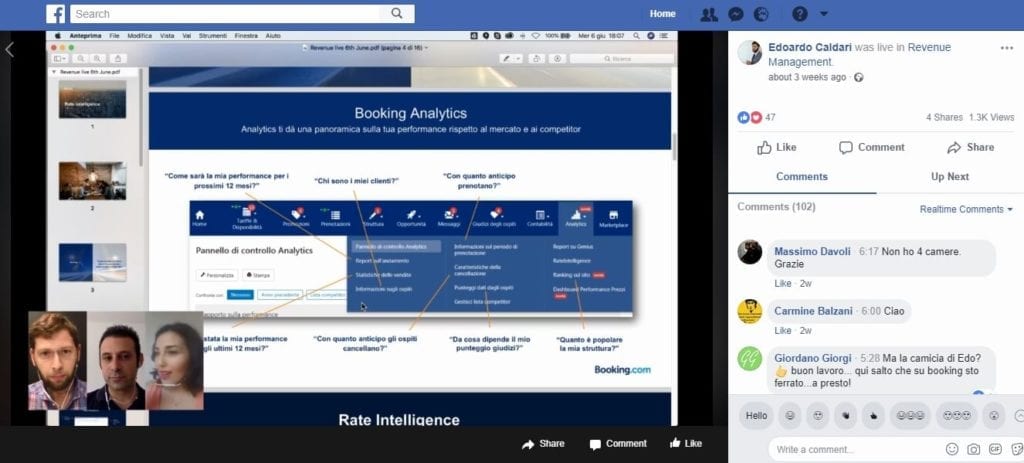The height and width of the screenshot is (463, 1024).
Task: Open the emoji picker in comment box
Action: coord(952,449)
